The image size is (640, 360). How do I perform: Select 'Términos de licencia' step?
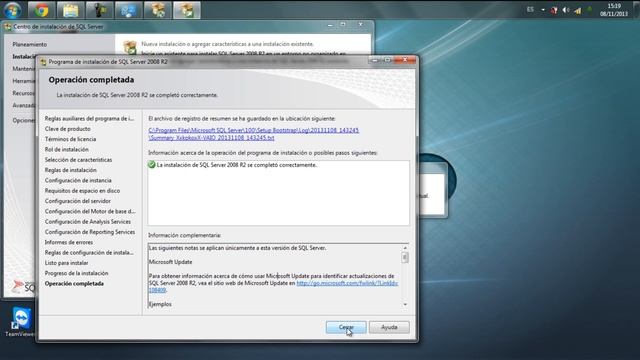(x=70, y=139)
